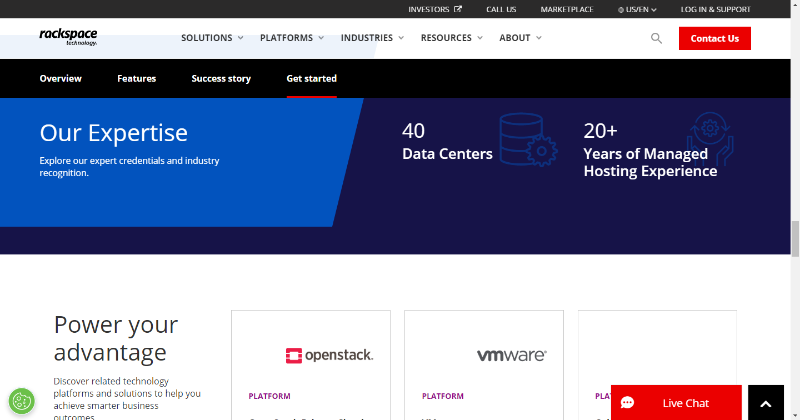This screenshot has width=800, height=420.
Task: Click the Contact Us button
Action: [x=714, y=38]
